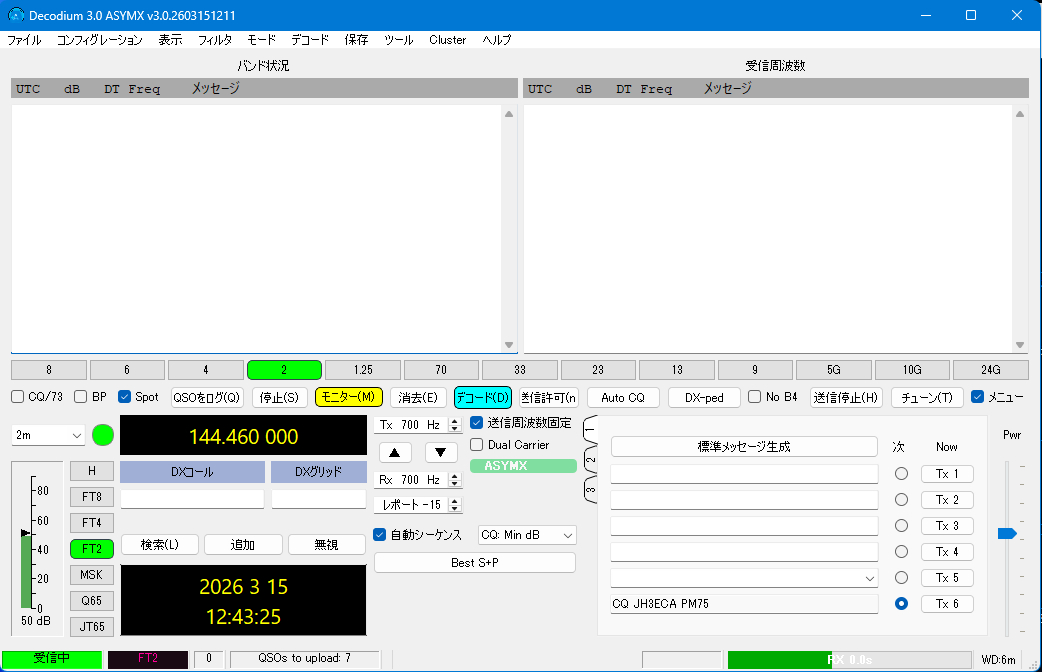
Task: Select the Q65 mode button
Action: tap(92, 601)
